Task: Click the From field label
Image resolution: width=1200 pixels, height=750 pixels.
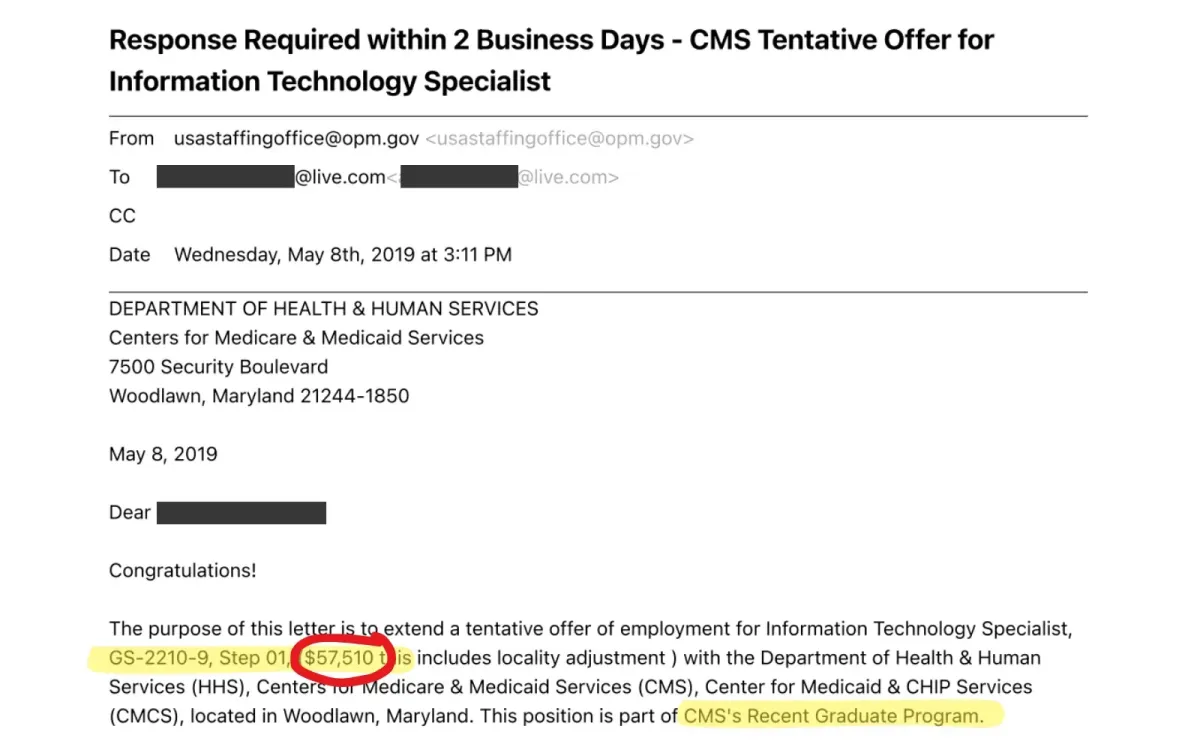Action: pos(131,139)
